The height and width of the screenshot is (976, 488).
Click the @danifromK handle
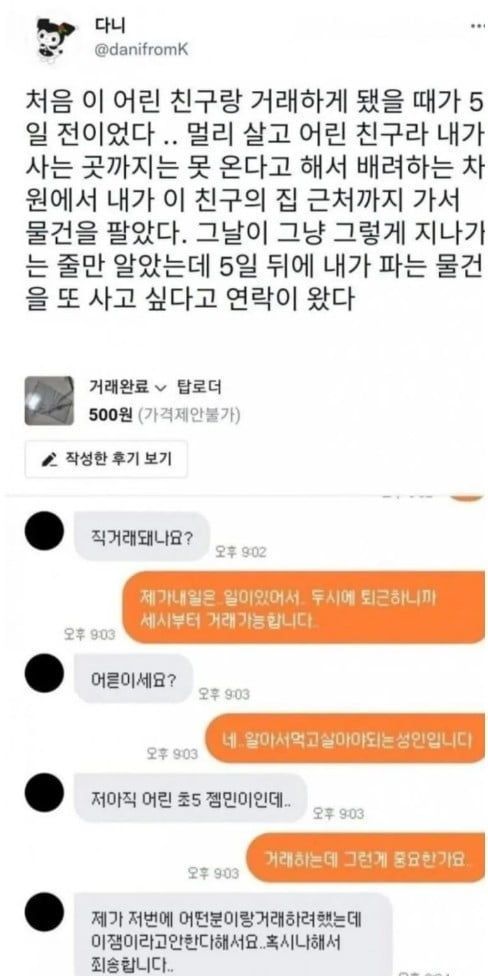tap(141, 51)
